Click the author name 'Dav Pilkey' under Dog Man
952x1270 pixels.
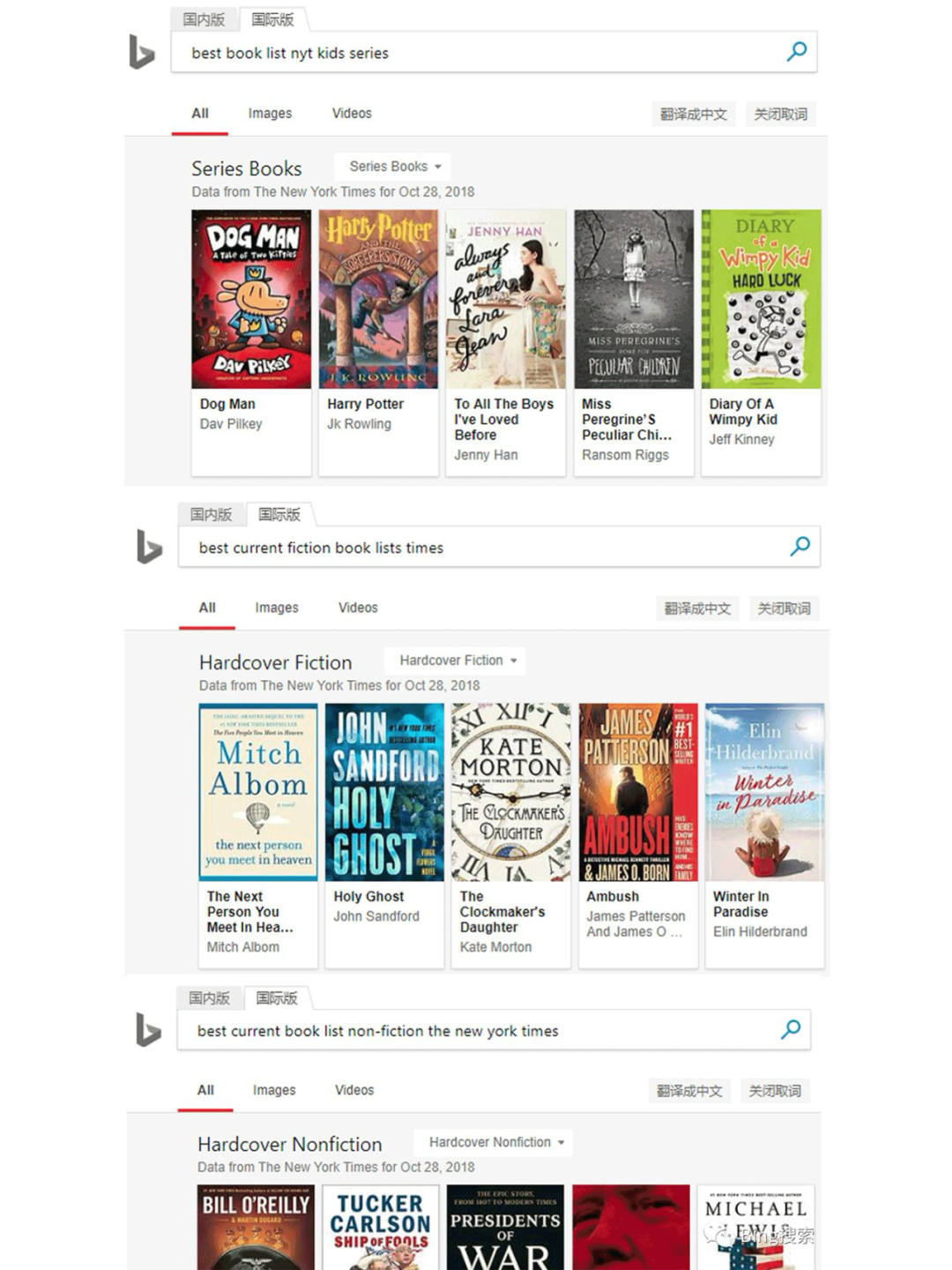[x=231, y=424]
